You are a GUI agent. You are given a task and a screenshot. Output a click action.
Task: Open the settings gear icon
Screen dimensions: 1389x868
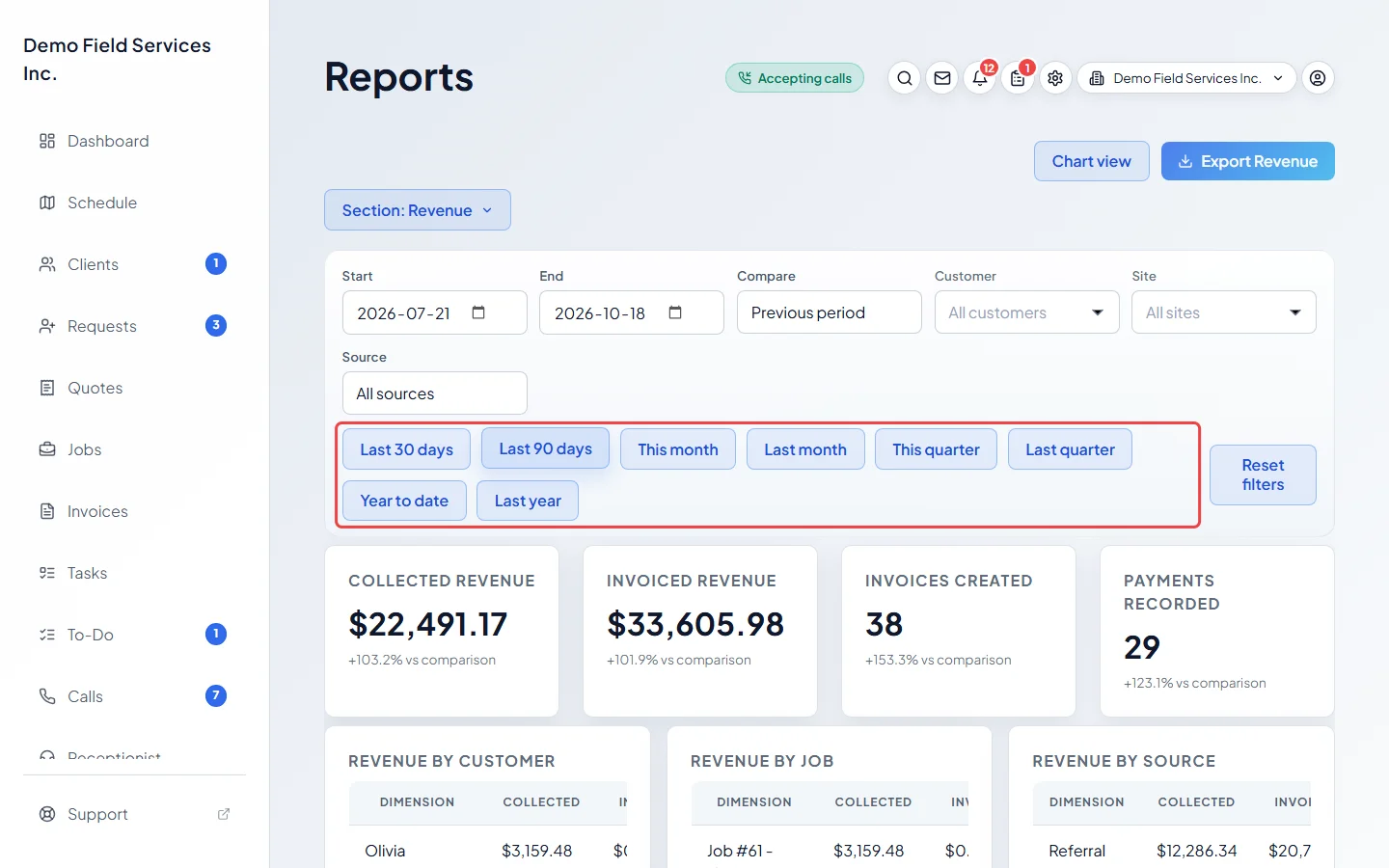[x=1055, y=78]
